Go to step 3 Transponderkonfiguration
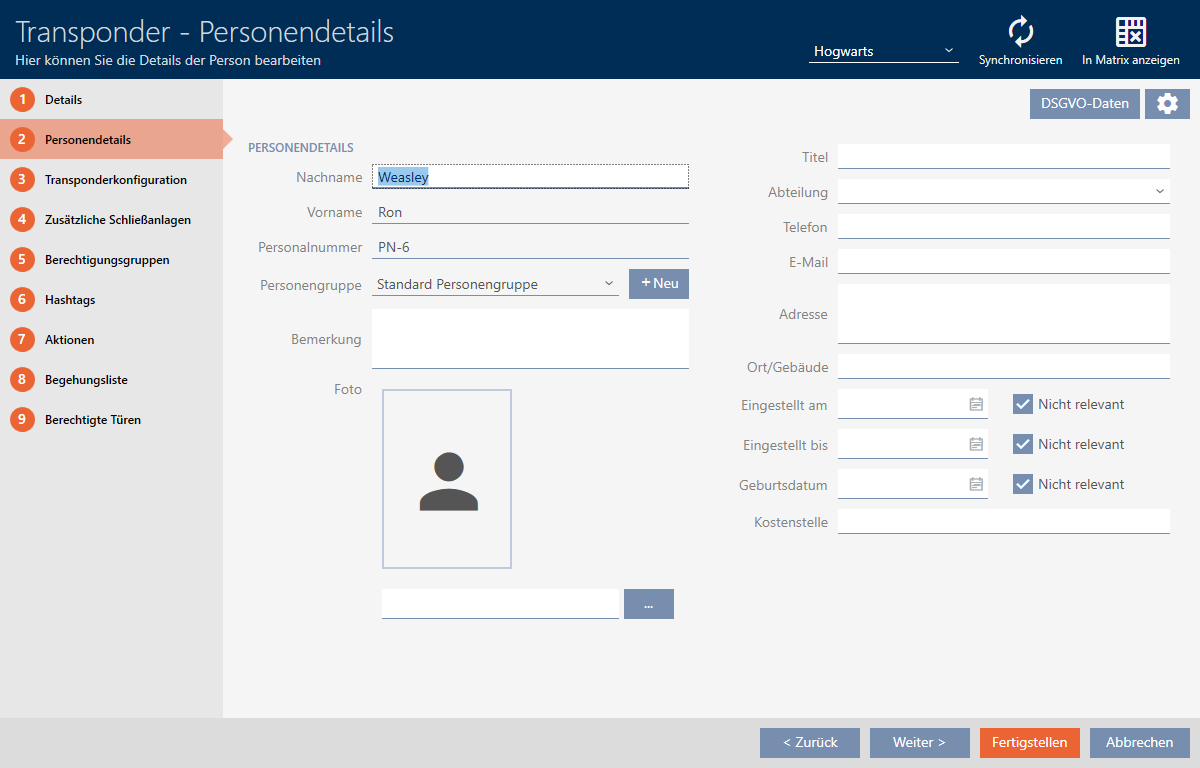Image resolution: width=1200 pixels, height=768 pixels. (x=115, y=180)
